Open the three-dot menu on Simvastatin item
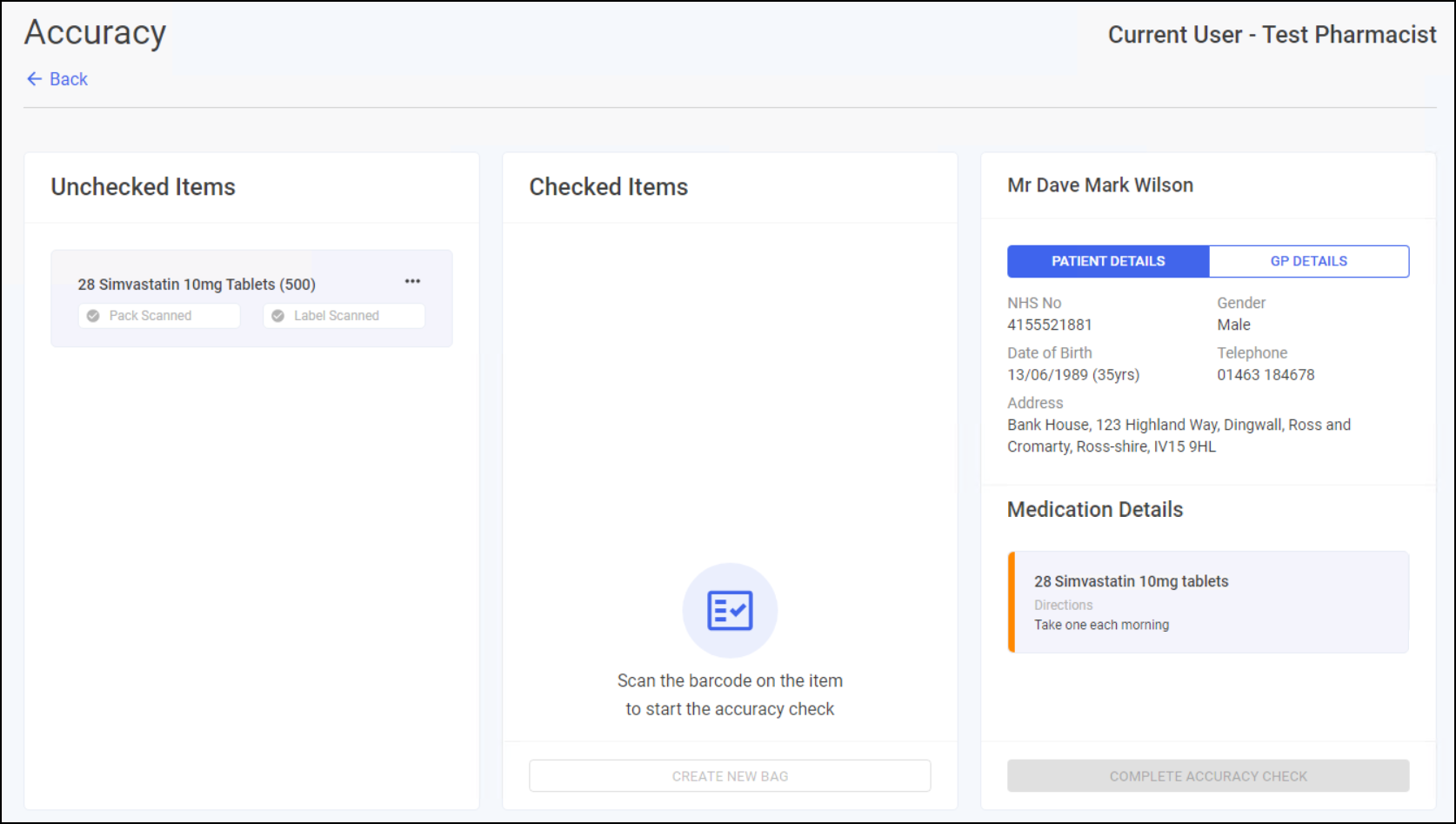 pyautogui.click(x=412, y=282)
